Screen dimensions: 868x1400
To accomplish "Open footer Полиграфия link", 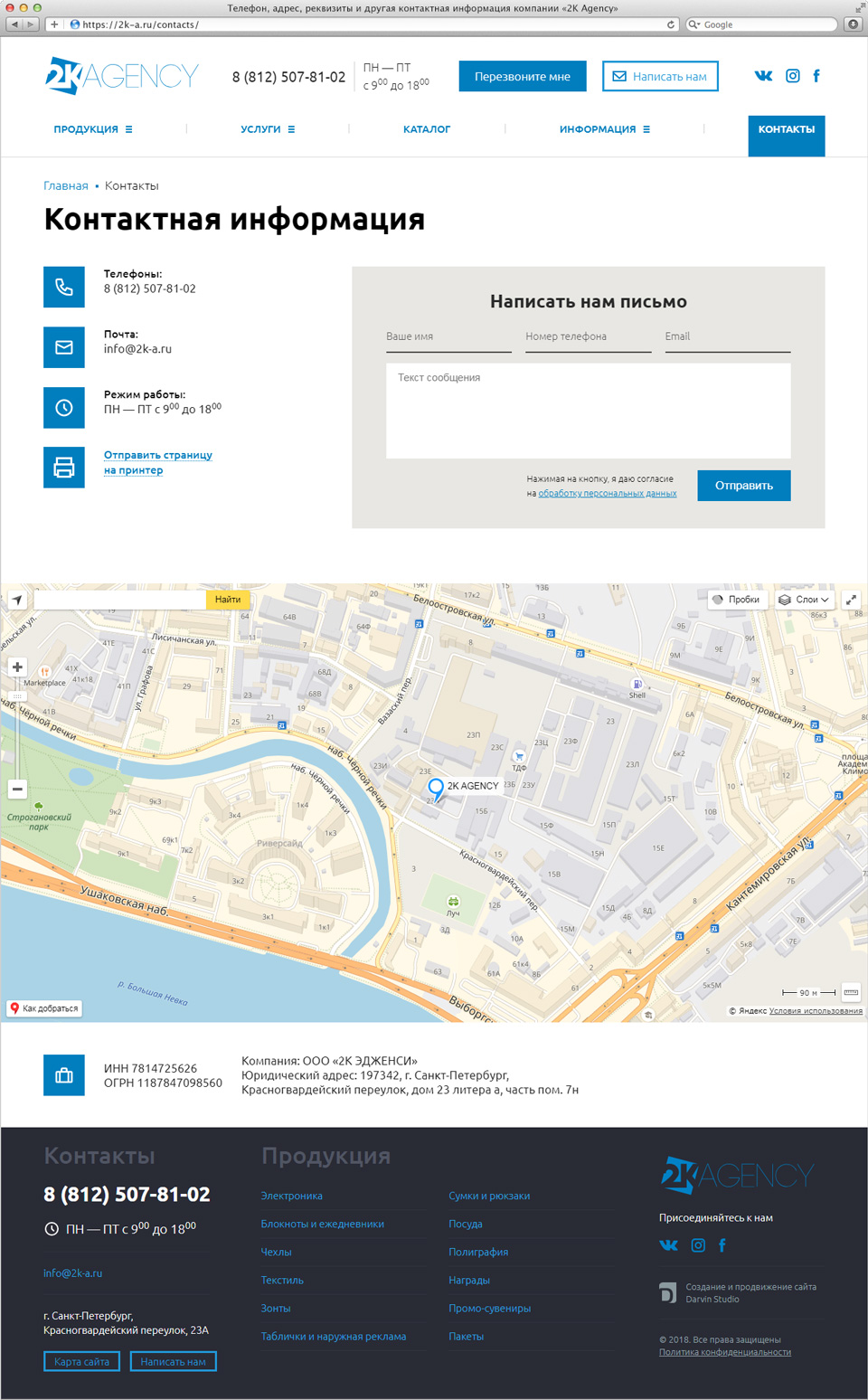I will point(478,1252).
